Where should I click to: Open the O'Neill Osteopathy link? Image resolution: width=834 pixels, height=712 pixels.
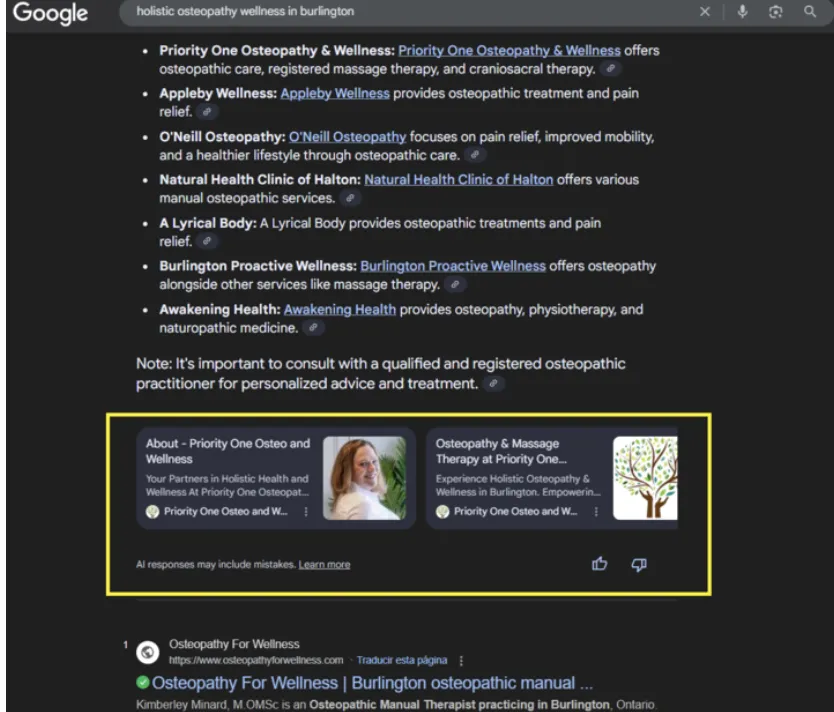tap(347, 137)
